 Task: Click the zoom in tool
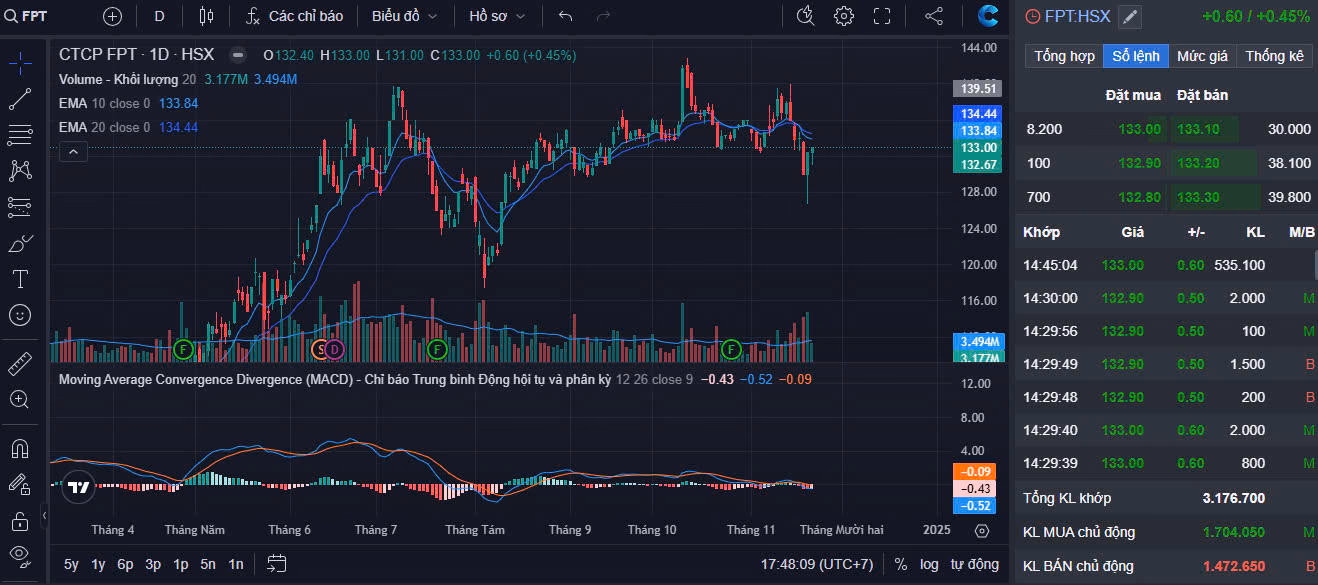pyautogui.click(x=20, y=399)
